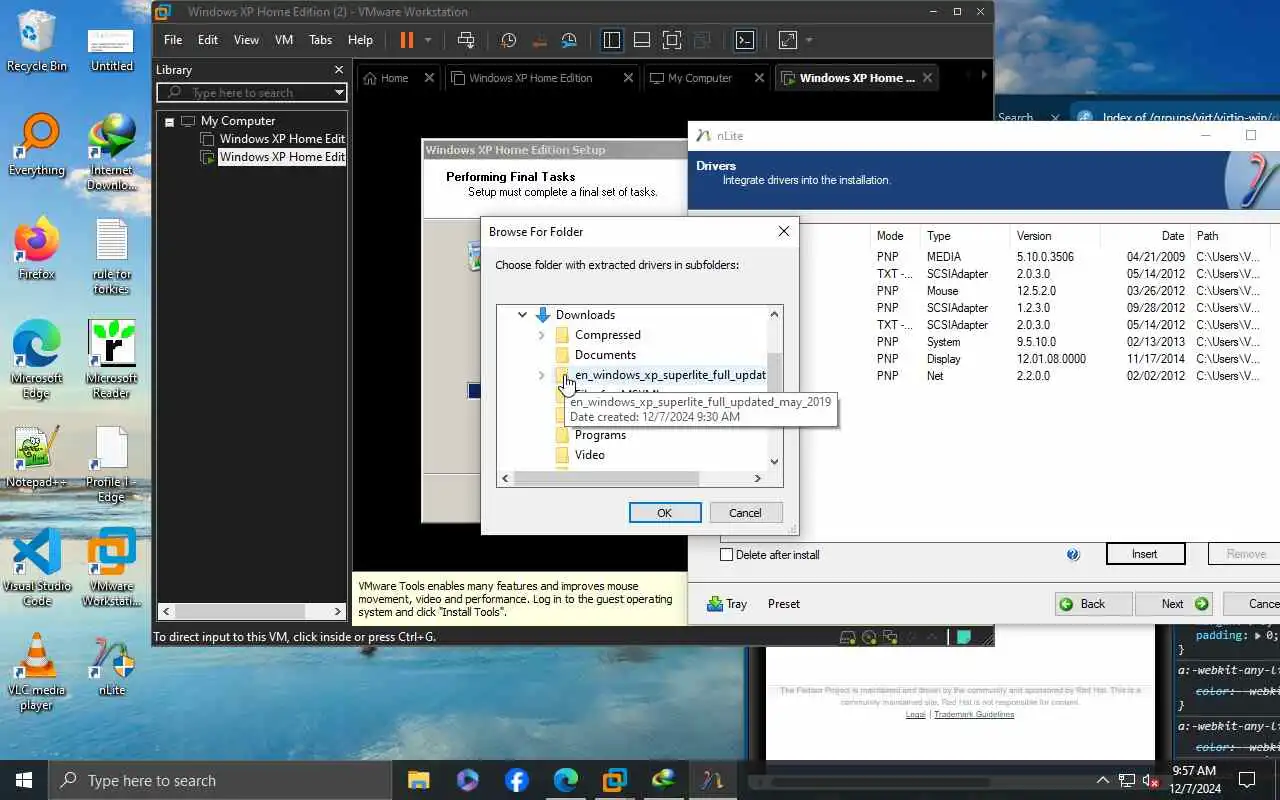Open nLite desktop shortcut
Viewport: 1280px width, 800px height.
point(111,665)
